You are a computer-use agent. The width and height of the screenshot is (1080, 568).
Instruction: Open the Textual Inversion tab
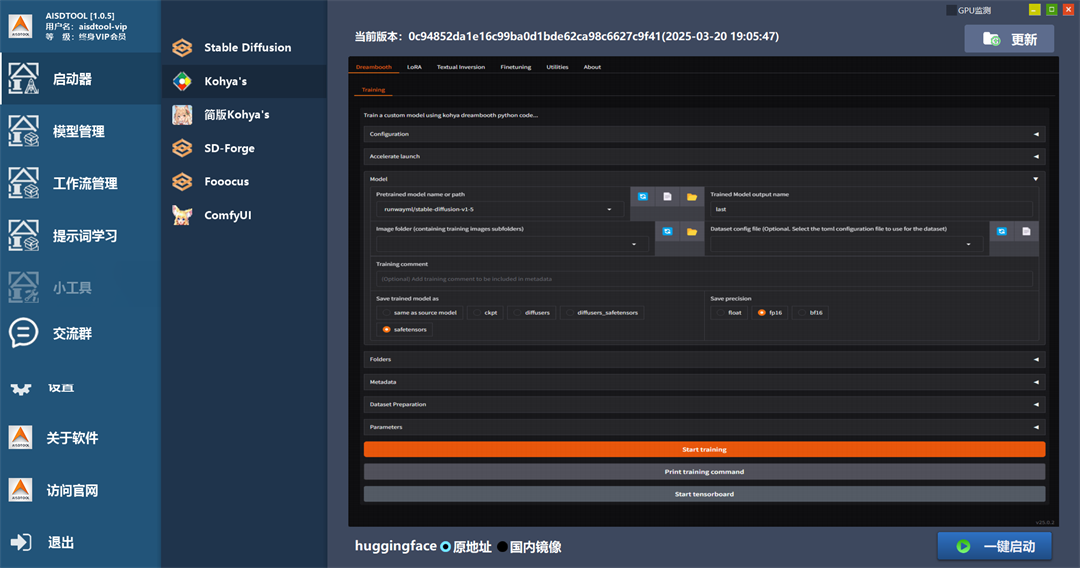460,67
